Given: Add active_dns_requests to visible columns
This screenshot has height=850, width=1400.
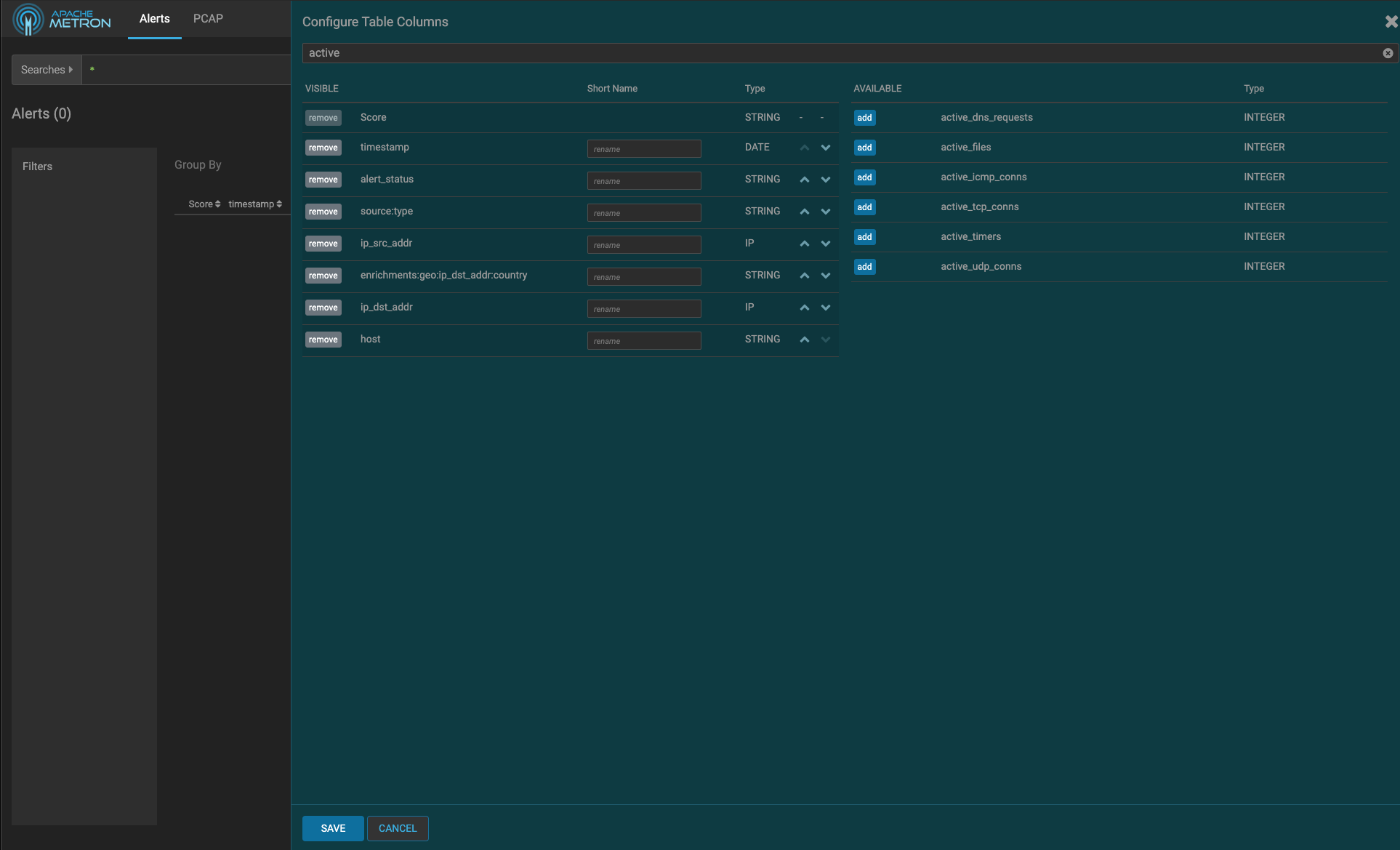Looking at the screenshot, I should coord(864,118).
